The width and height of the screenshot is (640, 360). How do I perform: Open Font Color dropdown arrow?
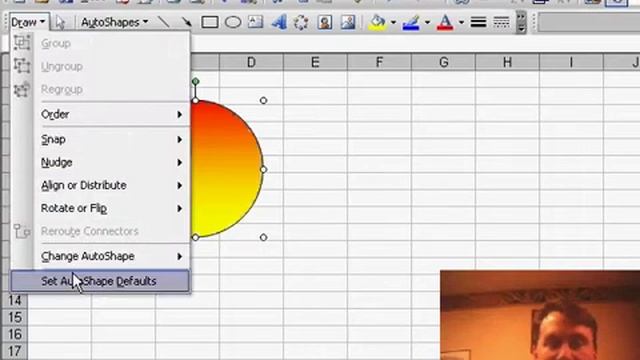click(x=461, y=22)
